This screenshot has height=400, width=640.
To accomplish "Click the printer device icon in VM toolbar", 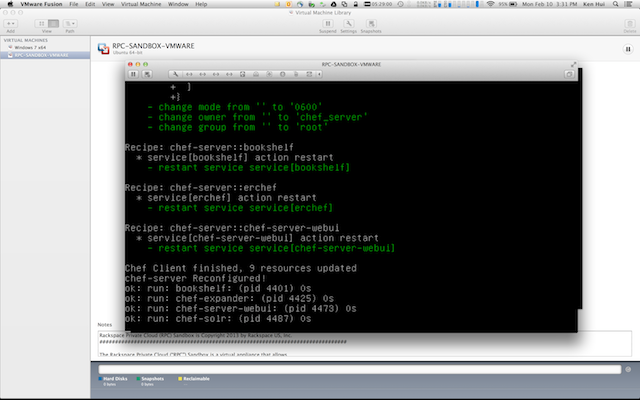I will pos(256,74).
